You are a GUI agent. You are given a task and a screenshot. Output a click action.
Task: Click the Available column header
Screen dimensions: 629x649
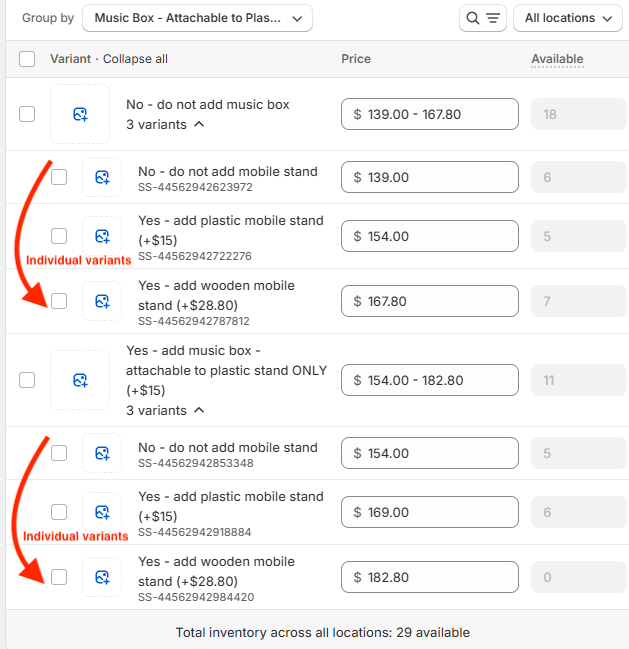557,59
